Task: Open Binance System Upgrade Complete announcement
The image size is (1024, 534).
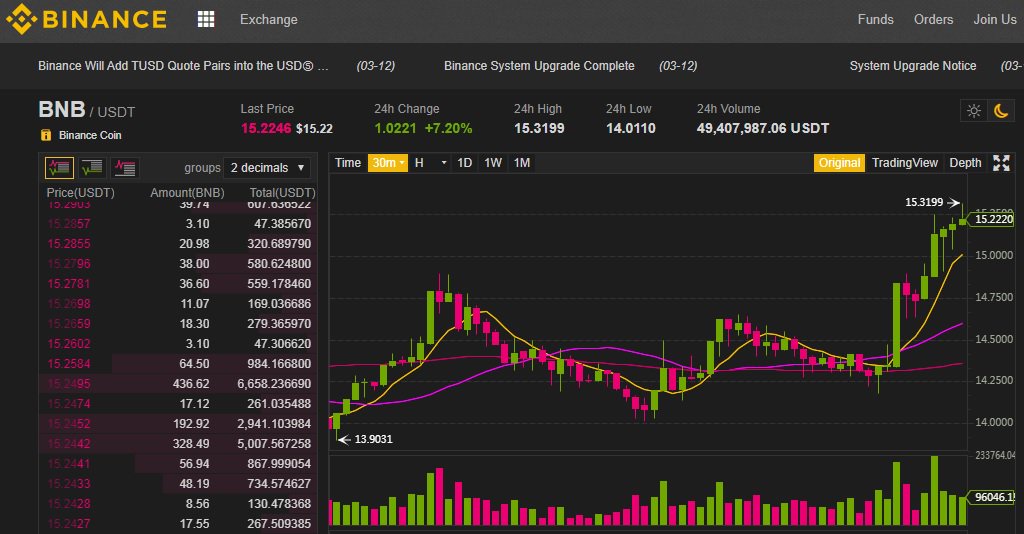Action: (x=539, y=66)
